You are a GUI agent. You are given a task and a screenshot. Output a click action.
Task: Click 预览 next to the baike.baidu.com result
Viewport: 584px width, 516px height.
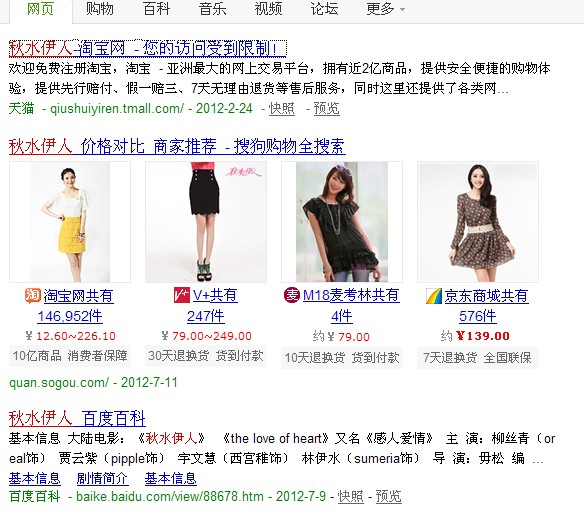coord(388,496)
